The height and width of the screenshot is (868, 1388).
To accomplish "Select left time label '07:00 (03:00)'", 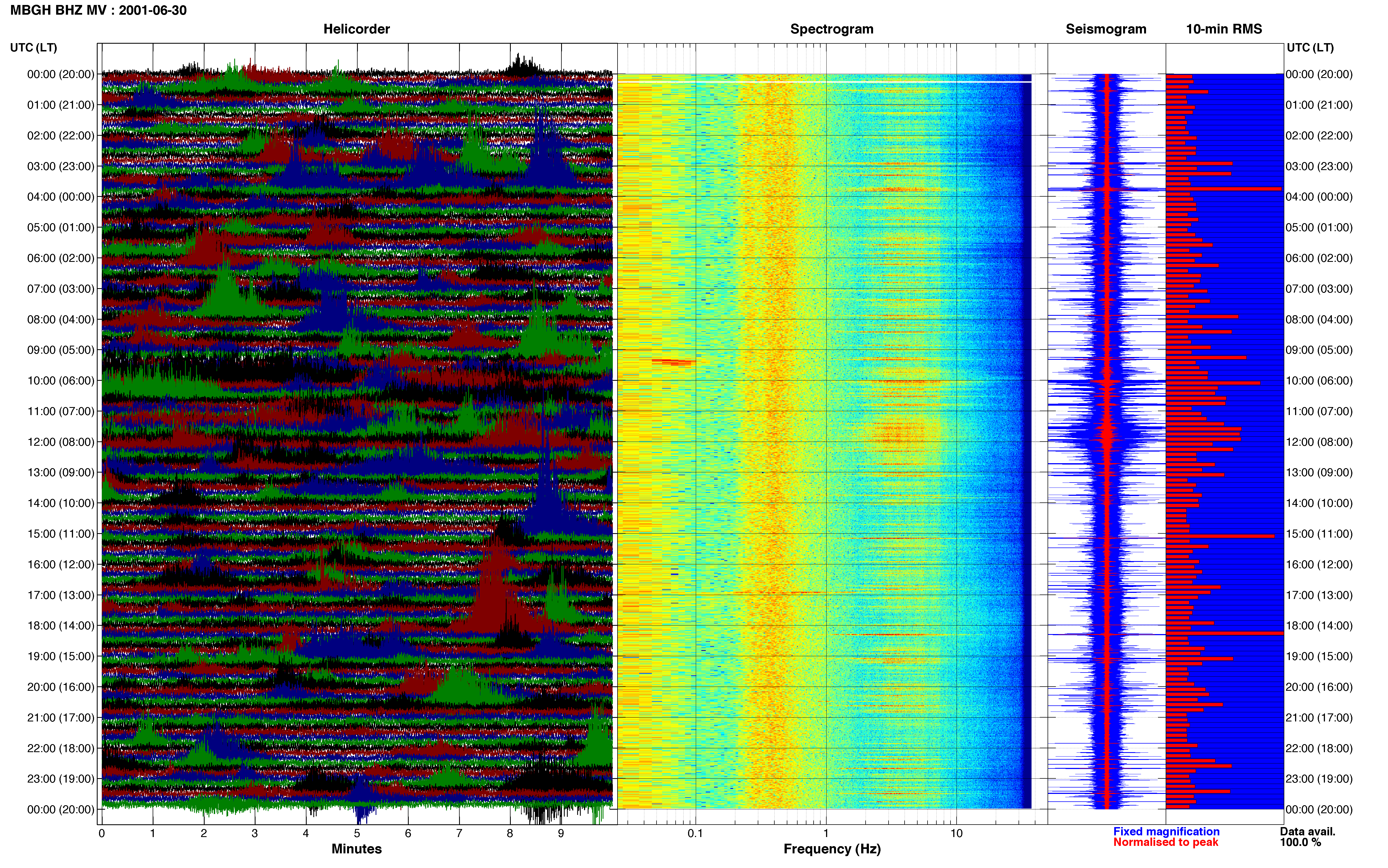I will pos(61,289).
